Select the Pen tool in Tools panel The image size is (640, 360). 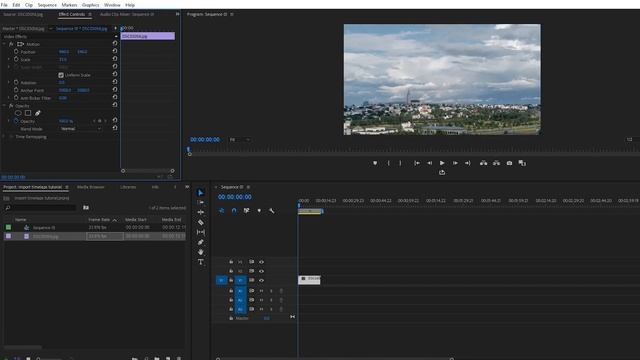(x=200, y=242)
